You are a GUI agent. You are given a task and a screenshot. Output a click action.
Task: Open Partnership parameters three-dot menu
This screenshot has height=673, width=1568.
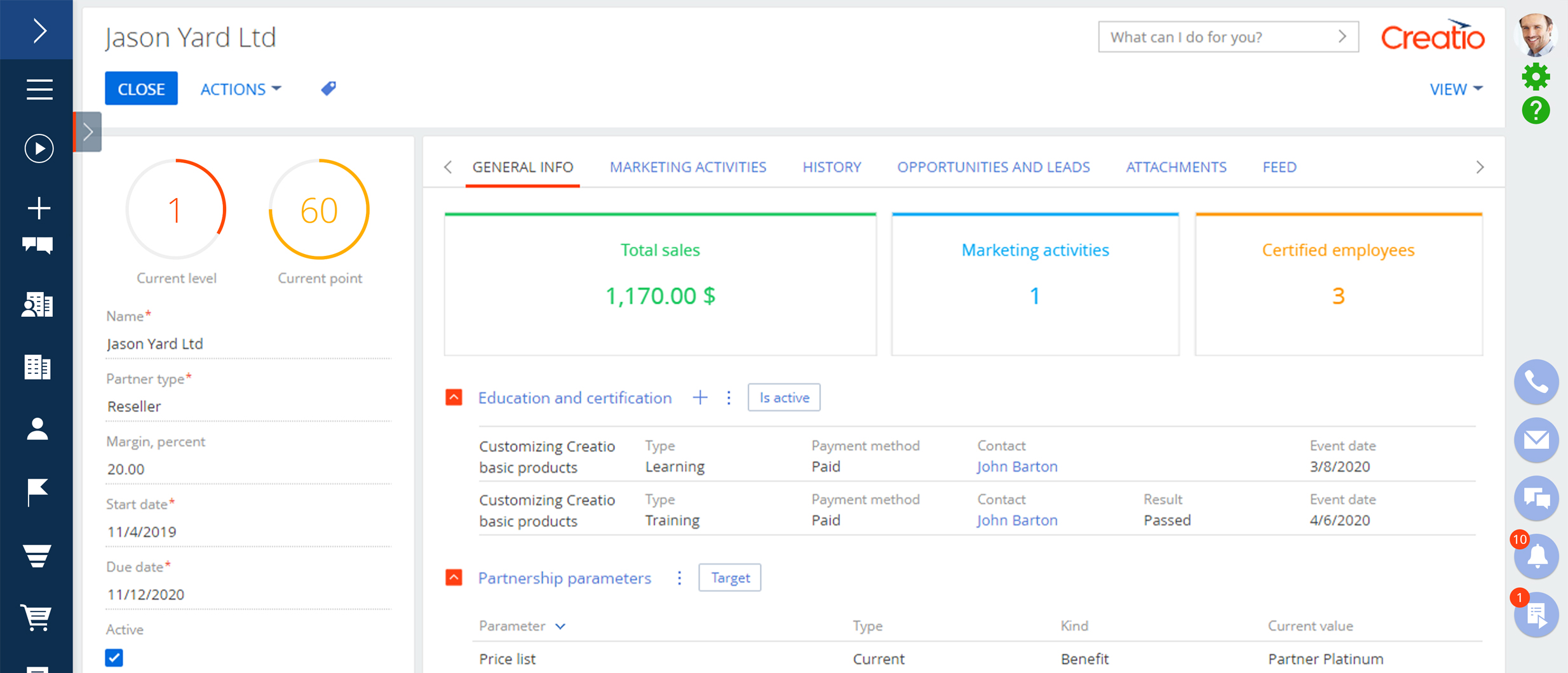click(x=679, y=578)
